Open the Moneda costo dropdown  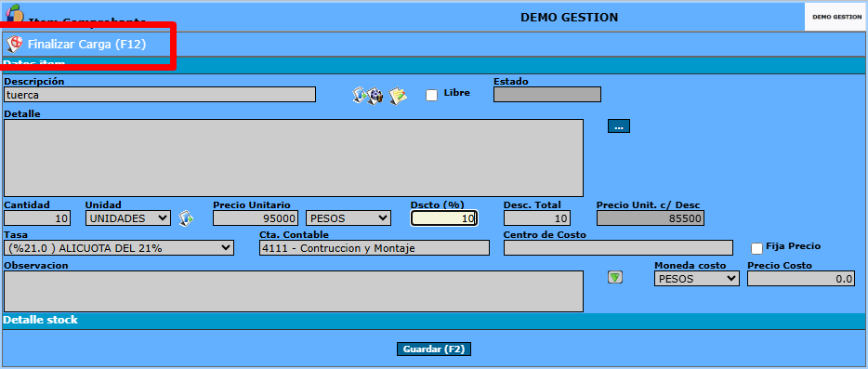[x=696, y=278]
